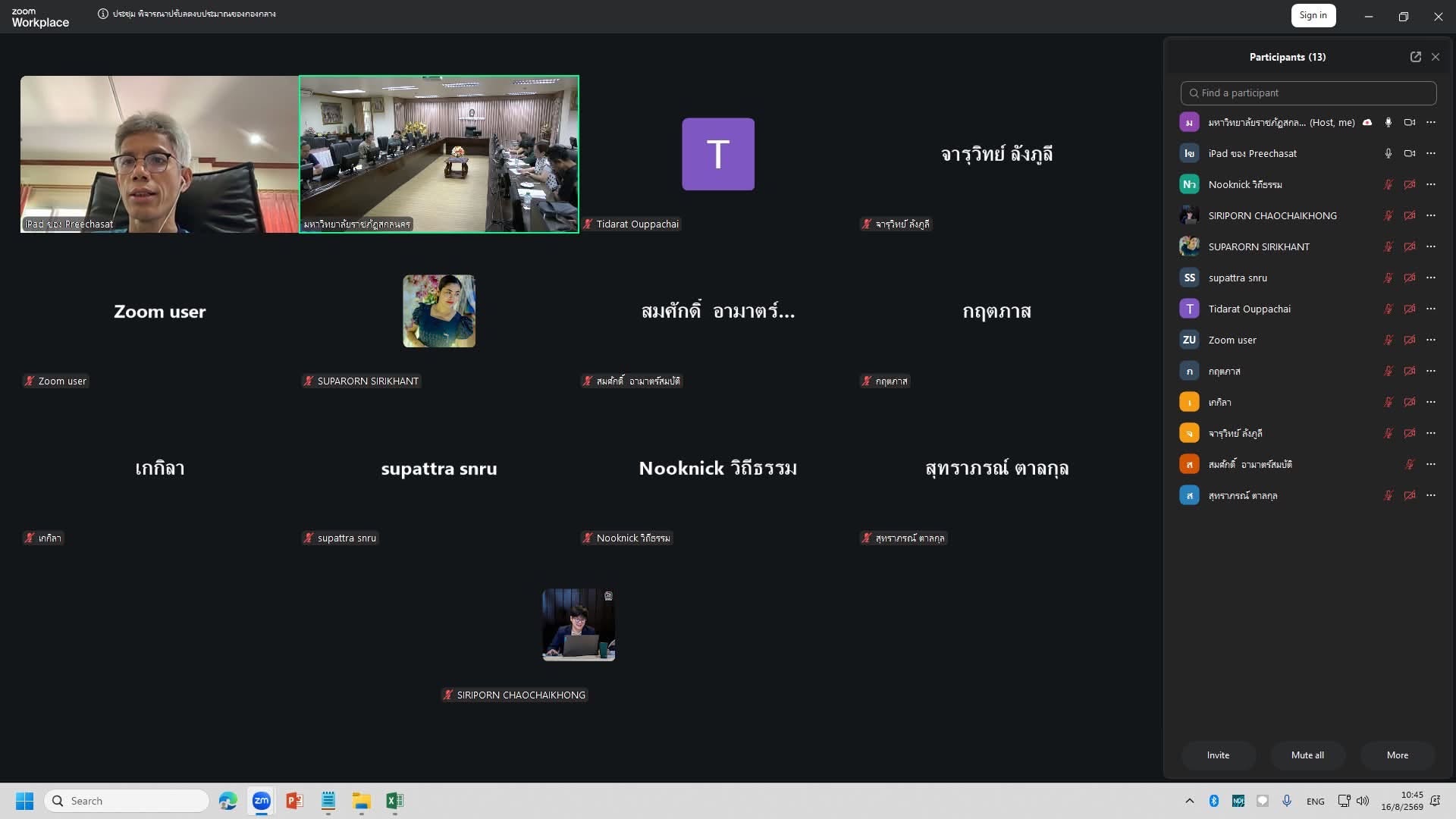This screenshot has height=819, width=1456.
Task: Click the T avatar of Tidarat Ouppachai in the list
Action: [1189, 309]
